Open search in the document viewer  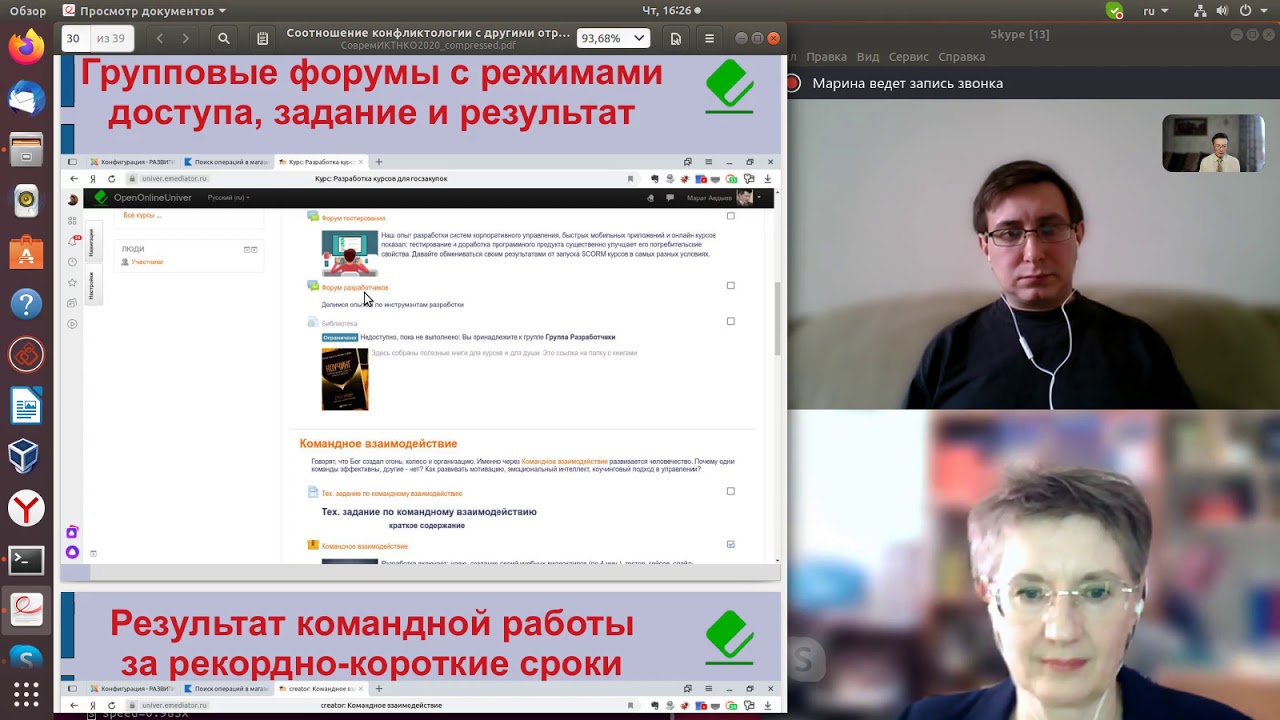click(x=224, y=39)
